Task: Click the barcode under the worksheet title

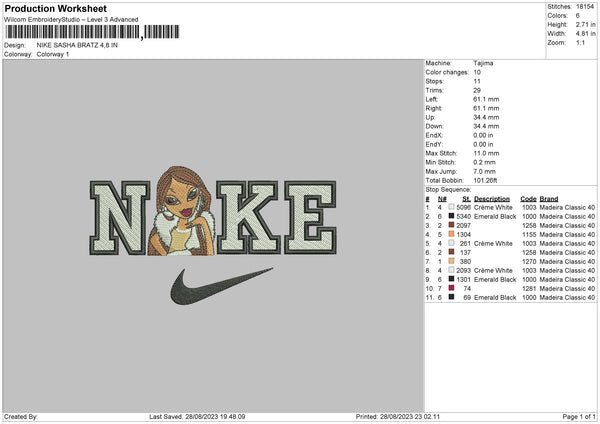Action: click(x=92, y=32)
